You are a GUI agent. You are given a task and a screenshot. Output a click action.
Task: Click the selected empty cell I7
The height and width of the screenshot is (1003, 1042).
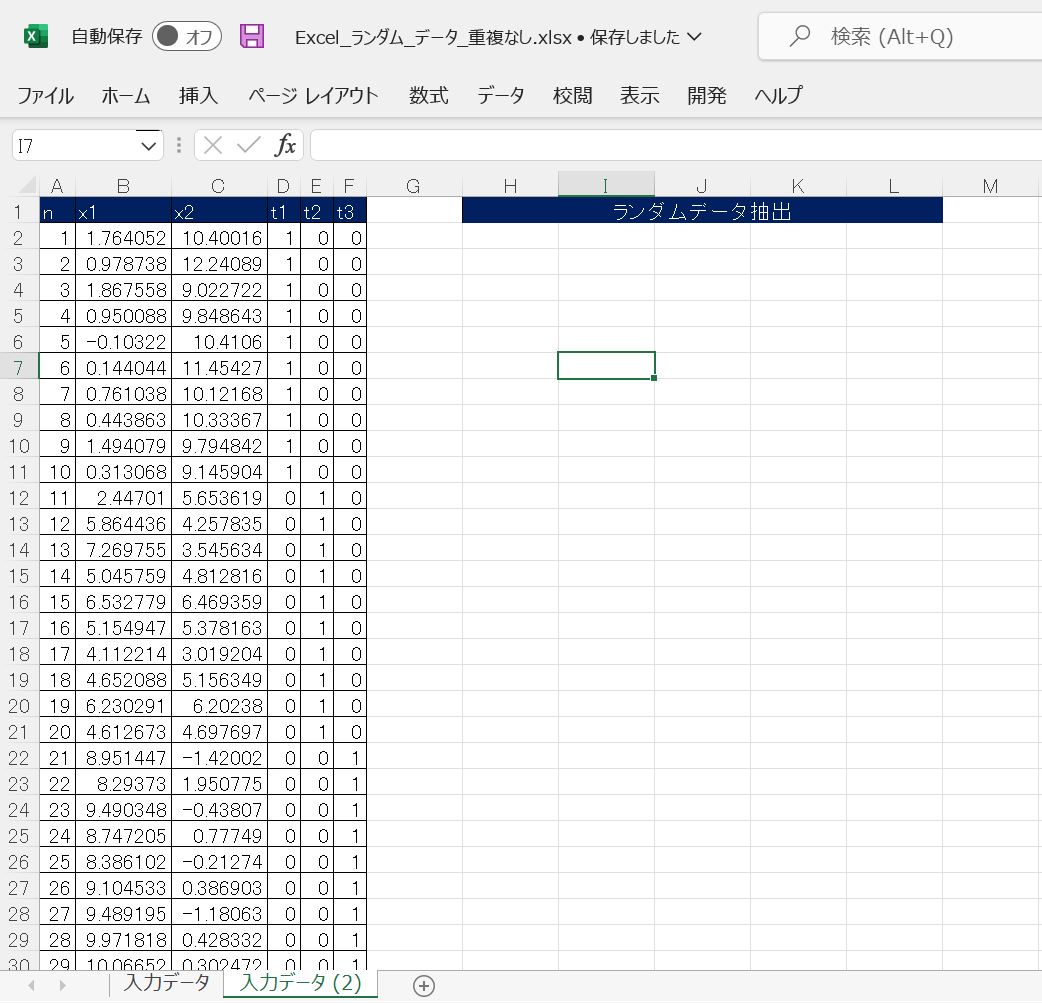tap(606, 366)
